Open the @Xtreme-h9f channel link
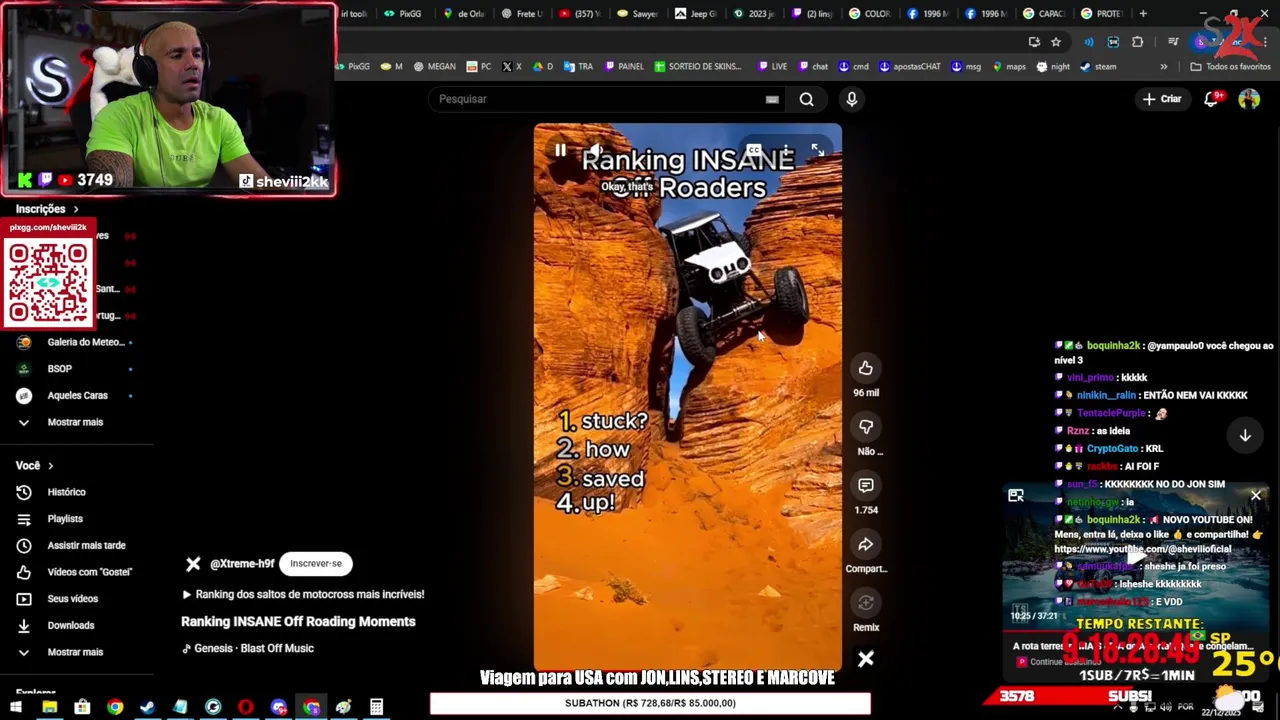1280x720 pixels. [x=242, y=564]
